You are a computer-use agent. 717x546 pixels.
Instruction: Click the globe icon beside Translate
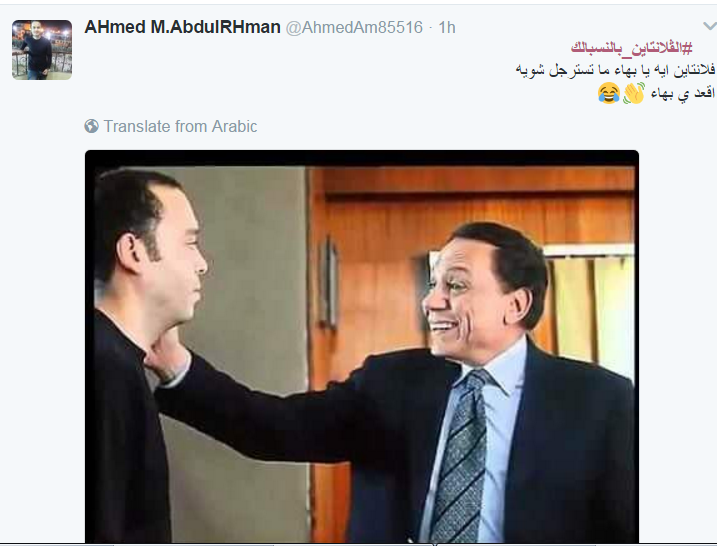tap(91, 126)
